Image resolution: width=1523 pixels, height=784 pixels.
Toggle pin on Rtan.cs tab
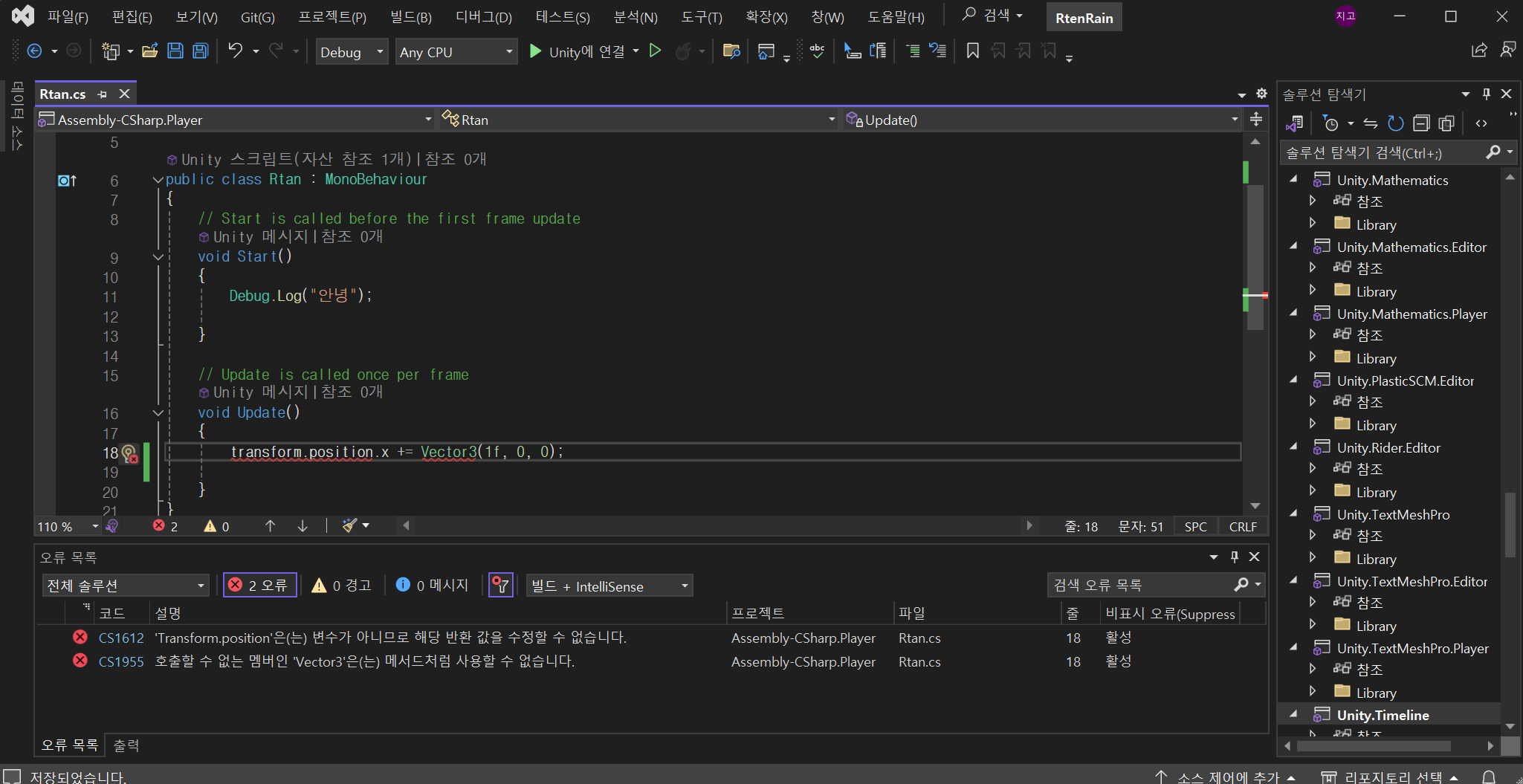[103, 94]
